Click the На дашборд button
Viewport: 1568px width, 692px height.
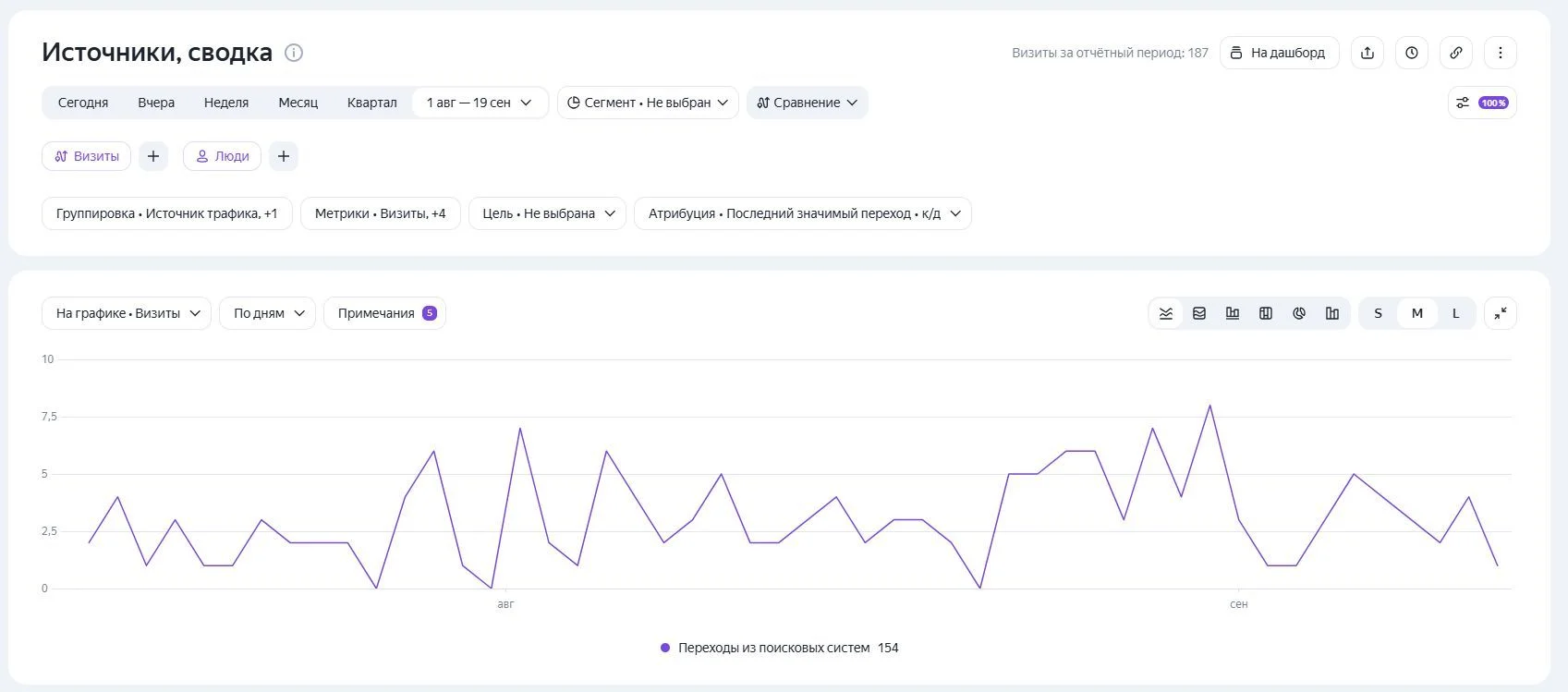1280,53
